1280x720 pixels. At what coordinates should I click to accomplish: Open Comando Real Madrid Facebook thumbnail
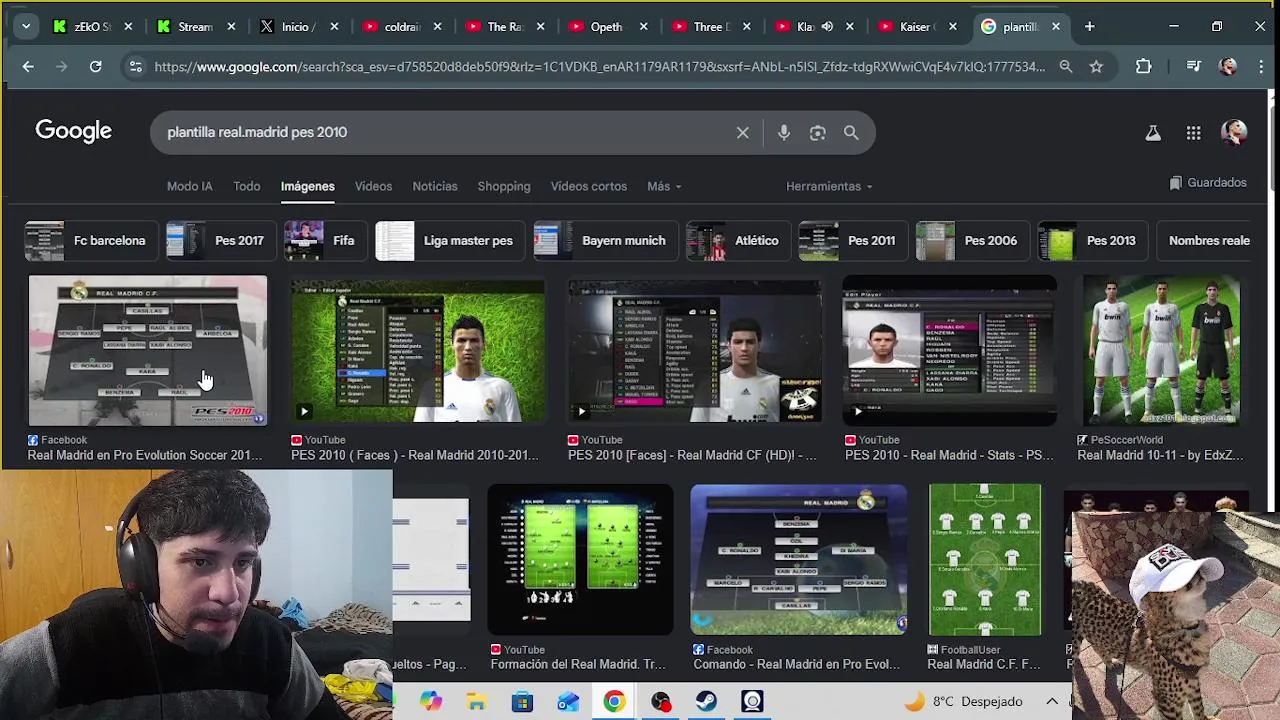tap(799, 560)
